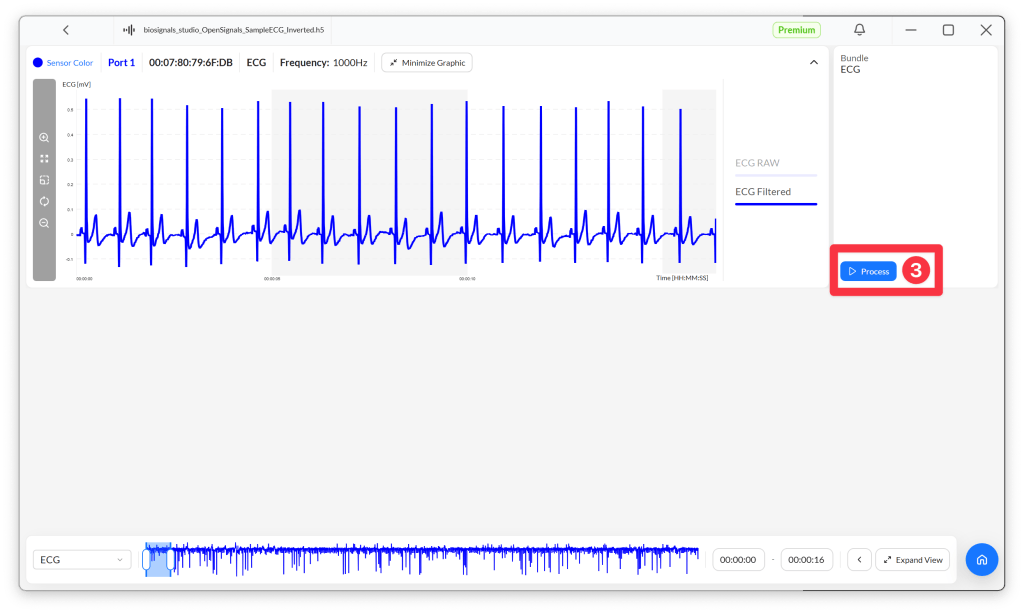
Task: Close the application window
Action: (986, 30)
